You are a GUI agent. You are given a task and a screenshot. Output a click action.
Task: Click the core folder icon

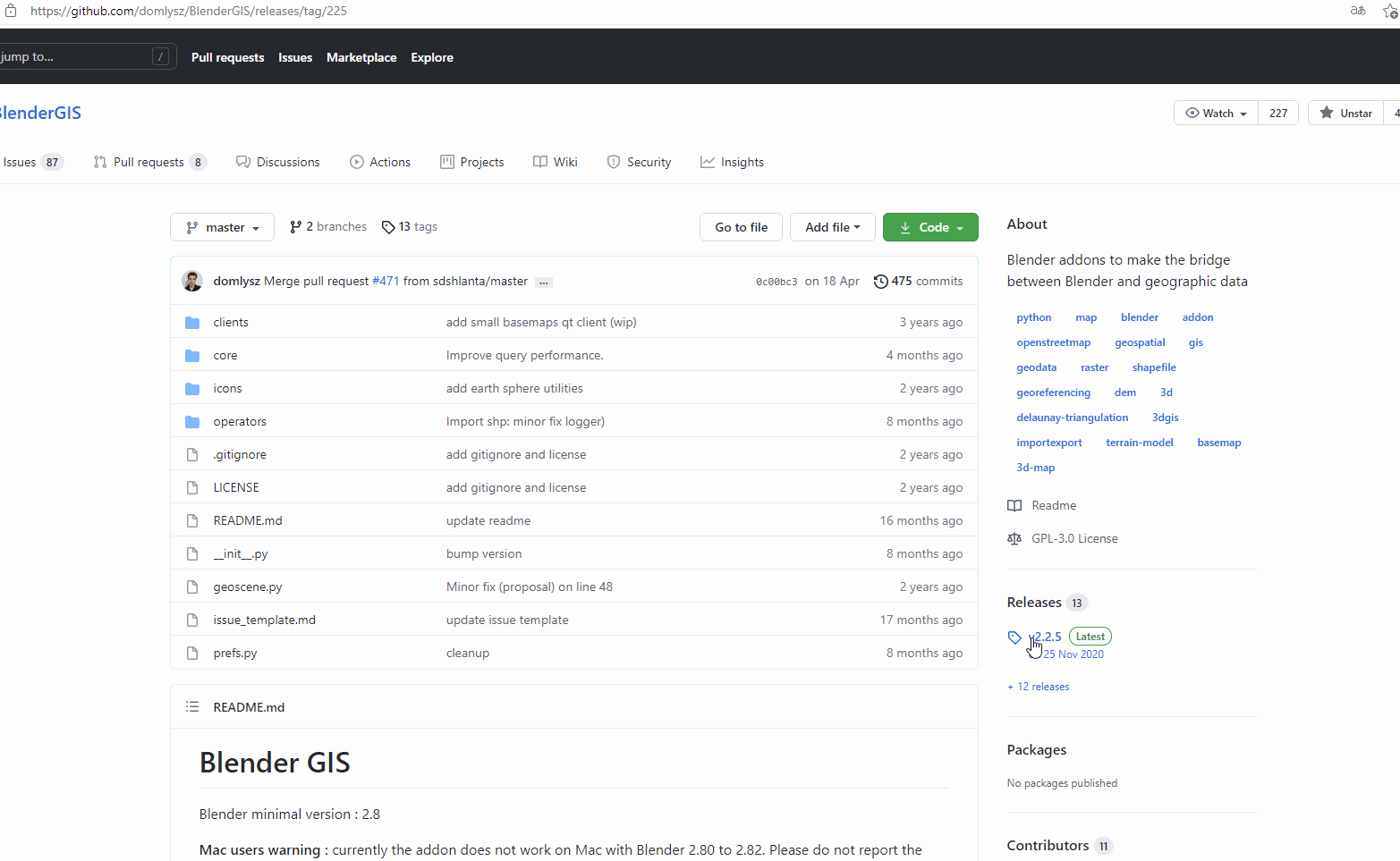[192, 355]
